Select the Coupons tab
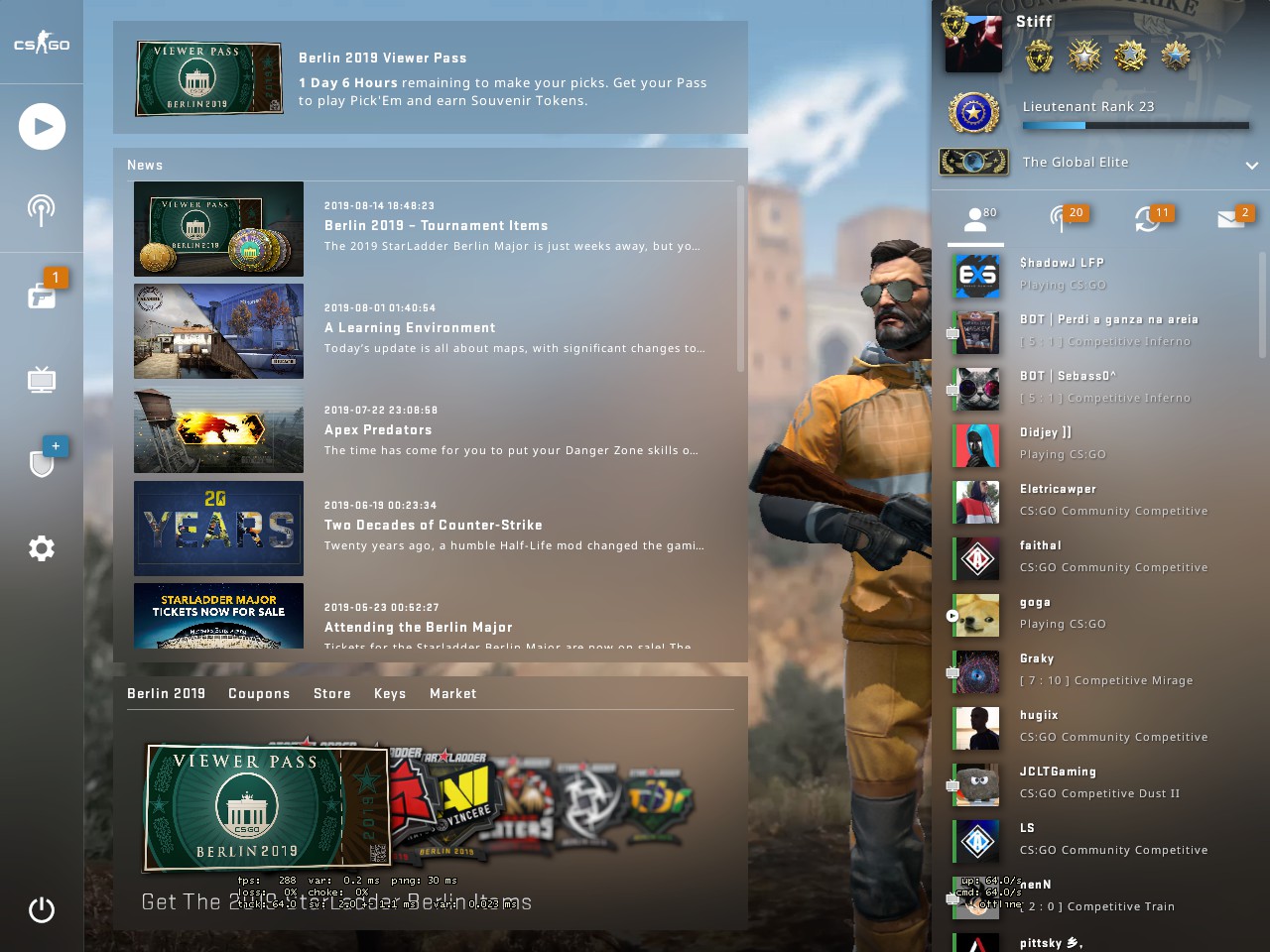Image resolution: width=1270 pixels, height=952 pixels. pos(259,693)
